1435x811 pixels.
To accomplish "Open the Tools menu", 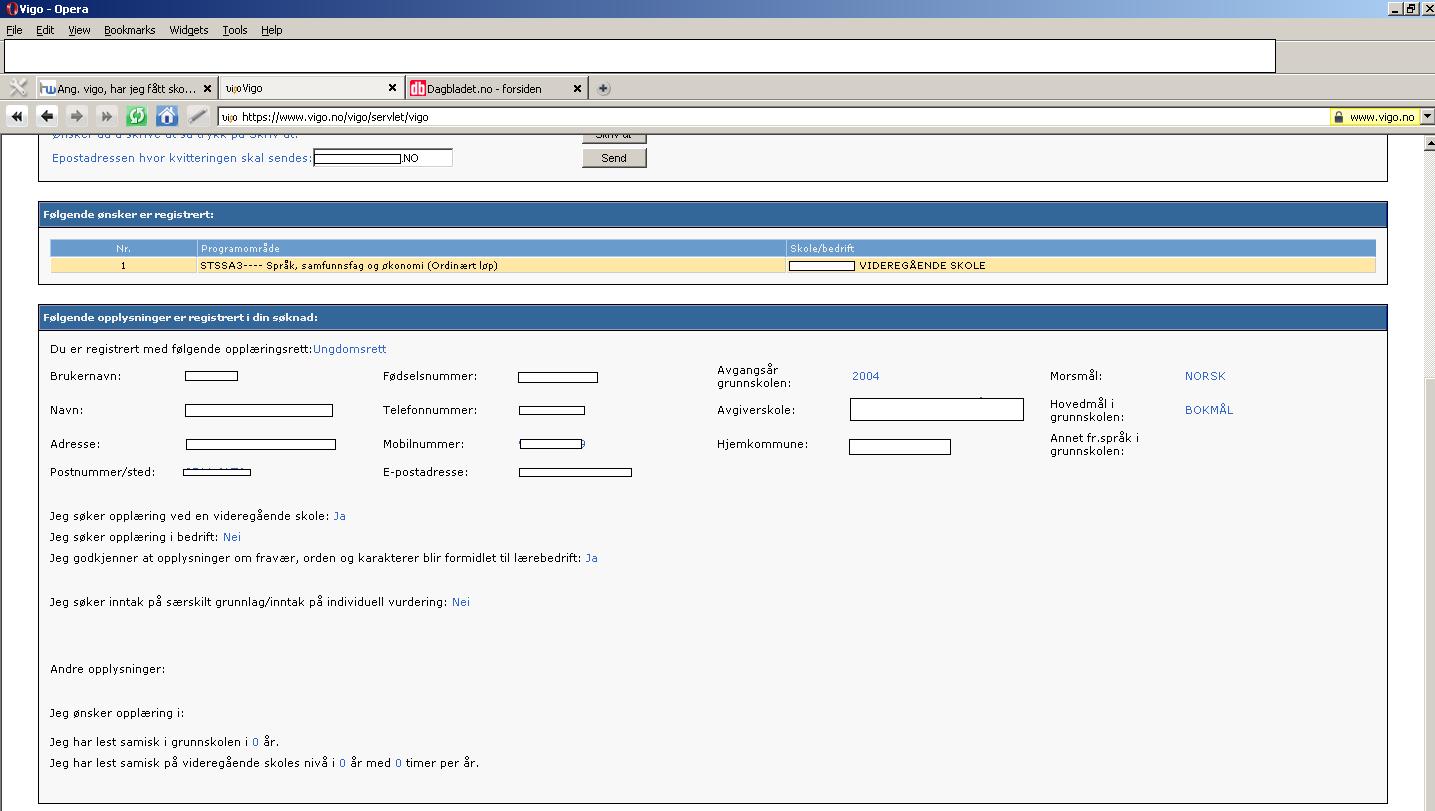I will pos(235,30).
